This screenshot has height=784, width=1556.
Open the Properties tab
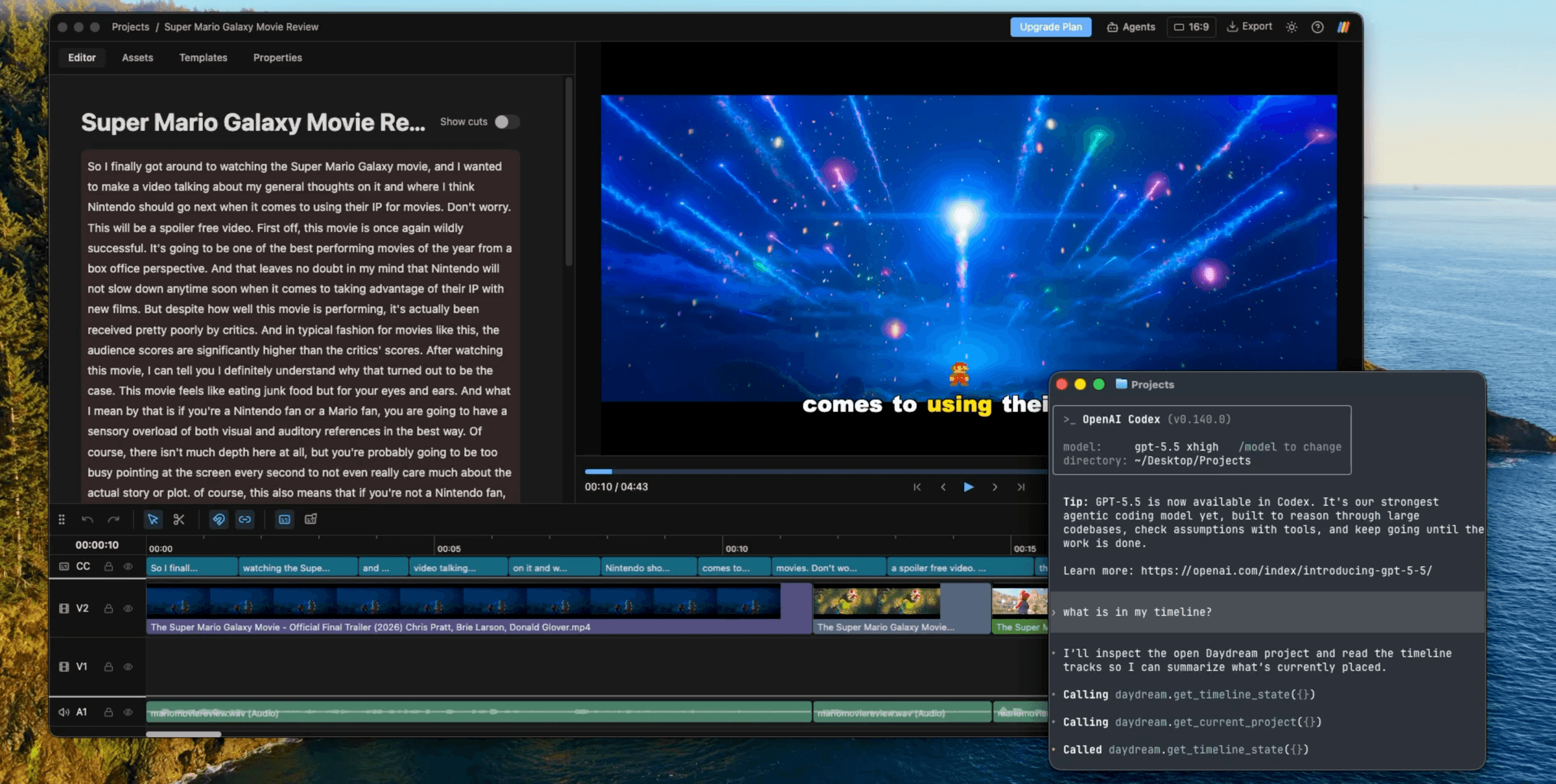277,58
